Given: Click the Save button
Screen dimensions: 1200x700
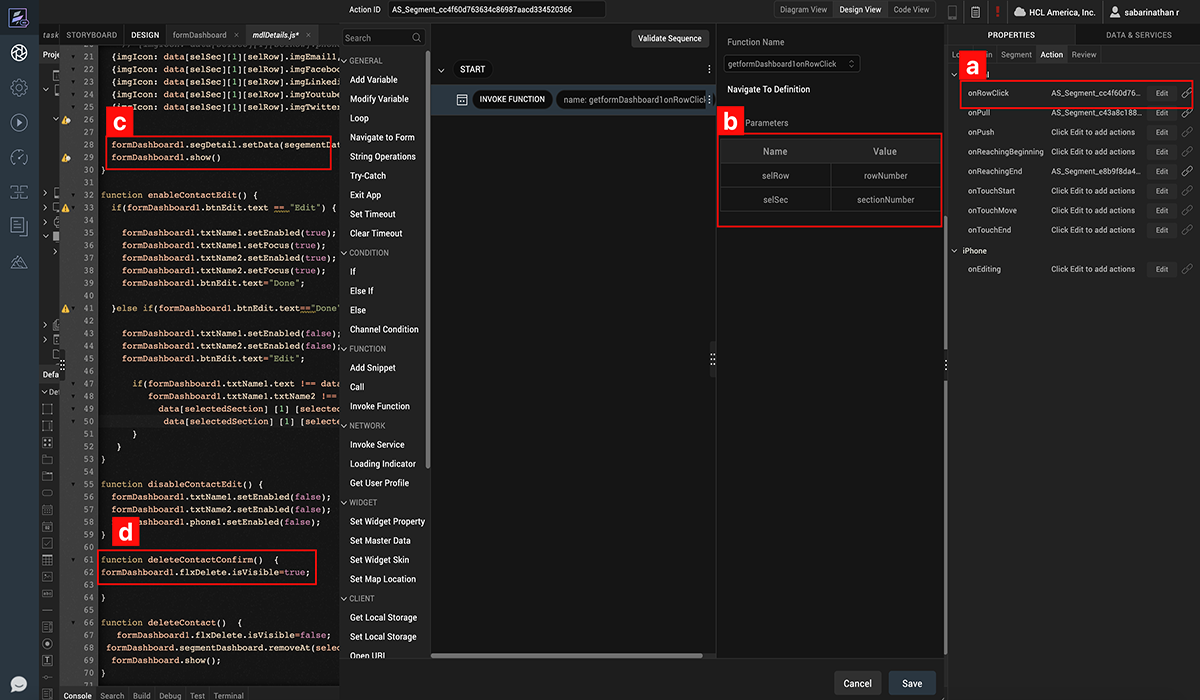Looking at the screenshot, I should 911,683.
